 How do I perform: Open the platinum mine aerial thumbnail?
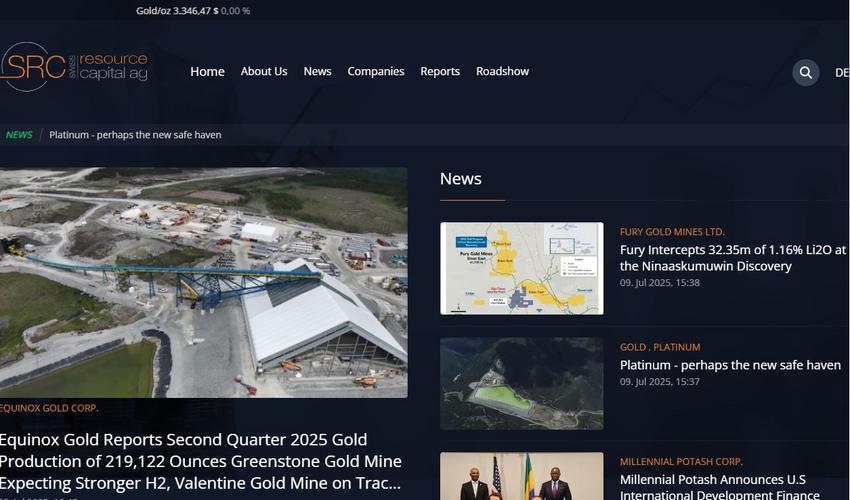click(521, 384)
